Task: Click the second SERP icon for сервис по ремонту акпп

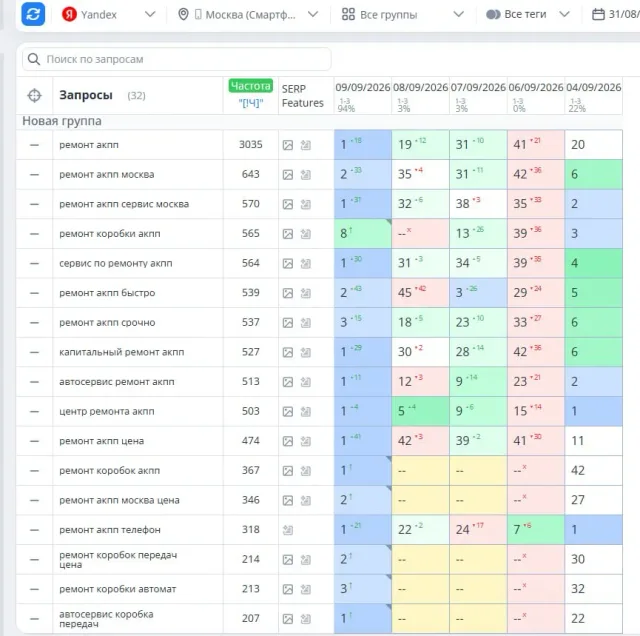Action: pos(306,264)
